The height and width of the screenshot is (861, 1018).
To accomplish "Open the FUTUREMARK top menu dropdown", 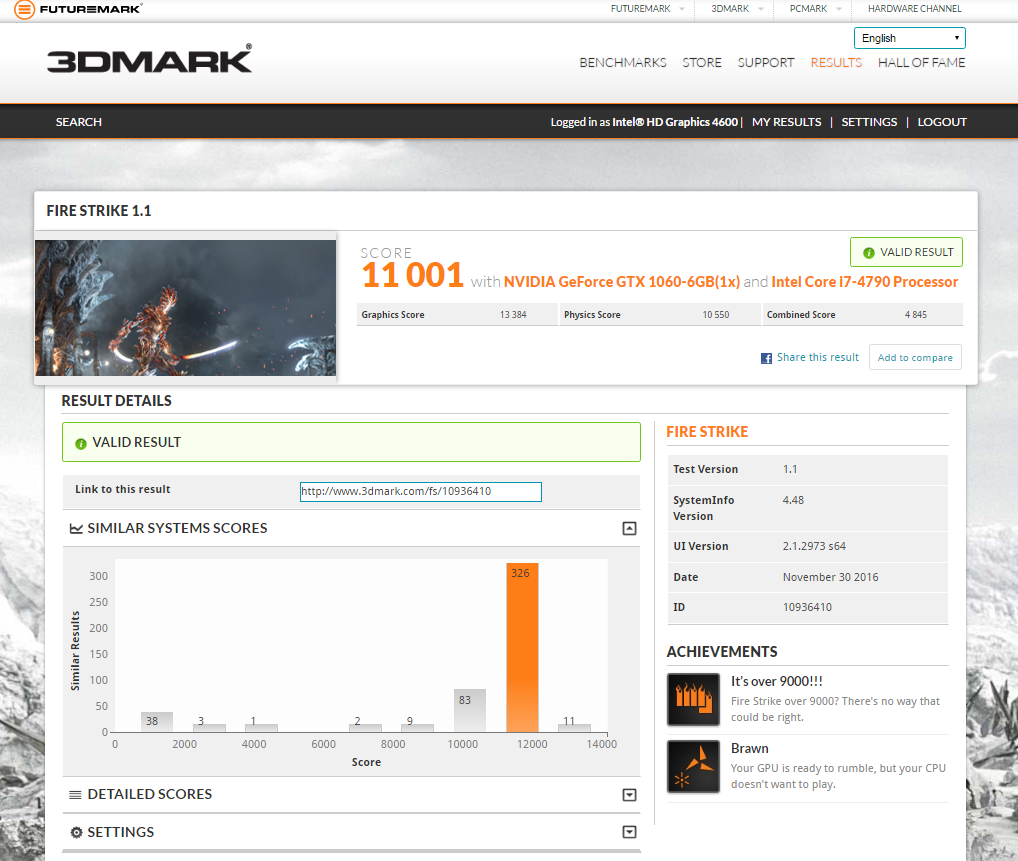I will tap(647, 8).
